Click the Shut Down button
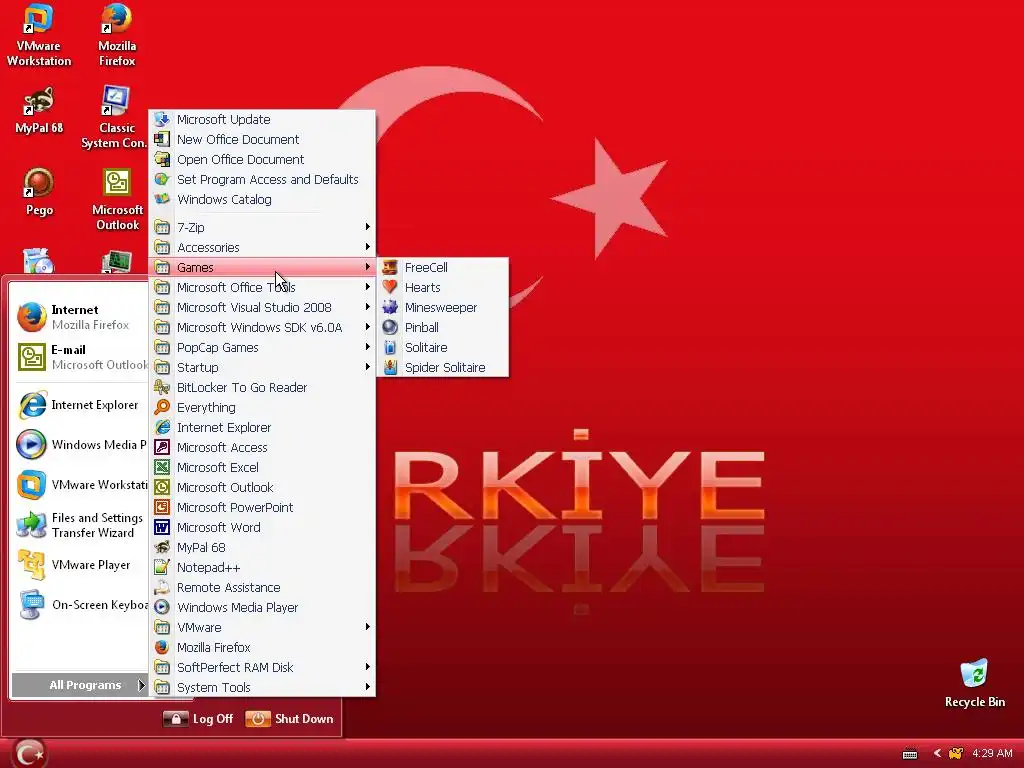 pyautogui.click(x=289, y=719)
